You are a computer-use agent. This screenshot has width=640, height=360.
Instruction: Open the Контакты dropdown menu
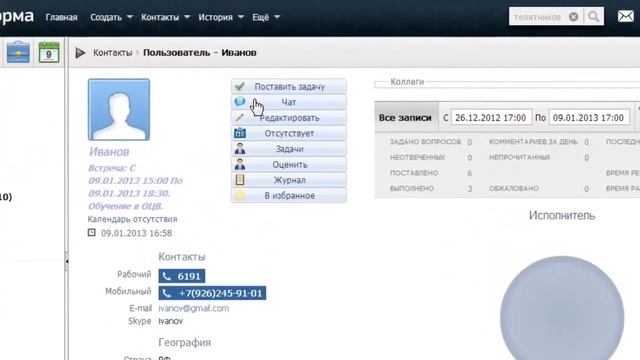pos(165,17)
